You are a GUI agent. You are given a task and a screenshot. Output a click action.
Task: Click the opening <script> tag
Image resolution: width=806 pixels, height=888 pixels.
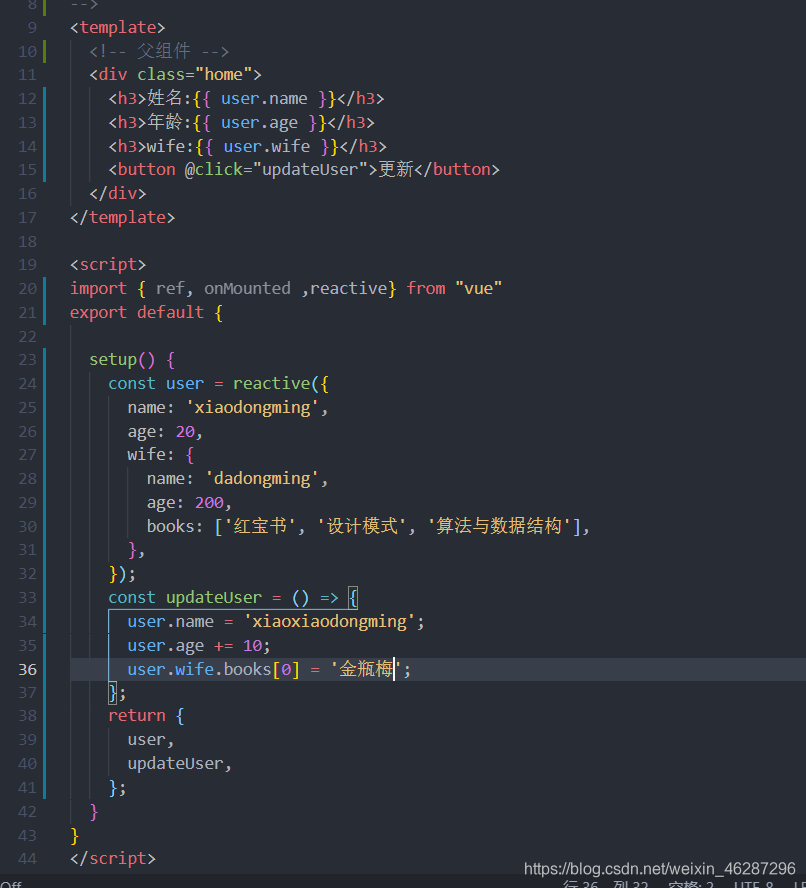(108, 265)
